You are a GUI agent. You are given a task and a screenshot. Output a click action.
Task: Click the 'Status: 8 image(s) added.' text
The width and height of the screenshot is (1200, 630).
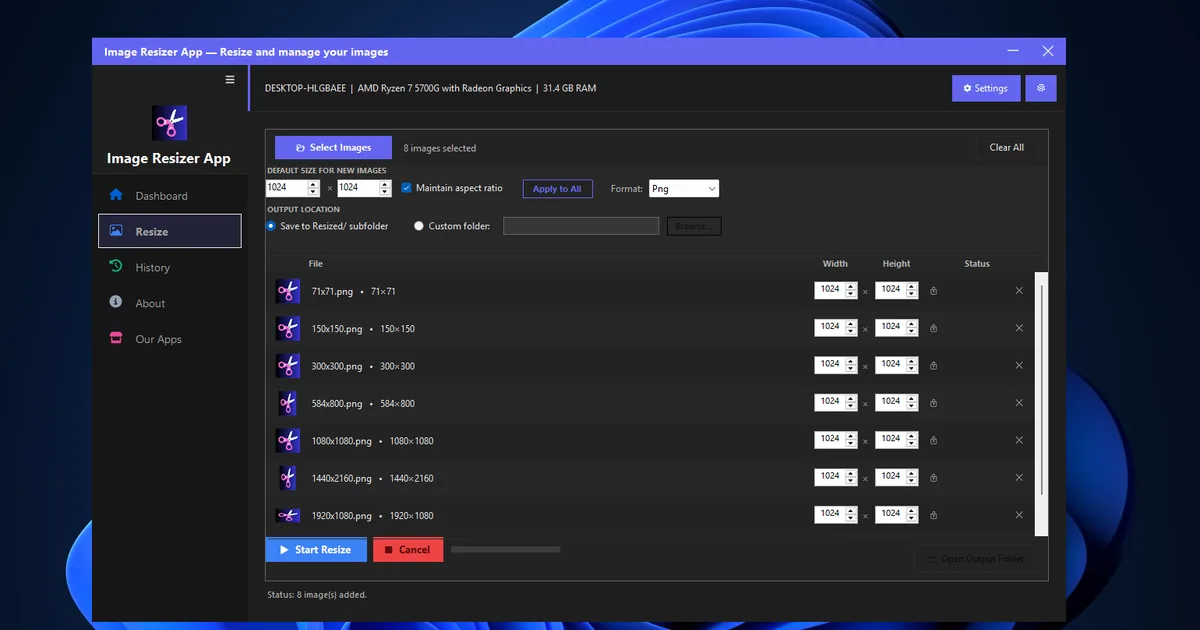(317, 595)
